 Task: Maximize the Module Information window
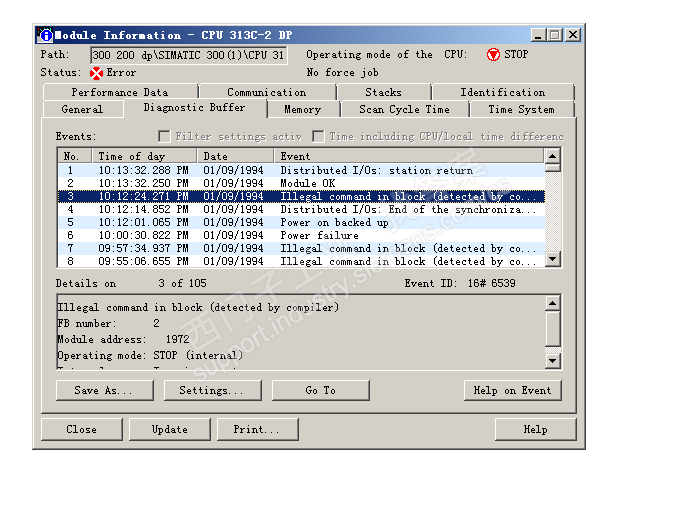555,35
